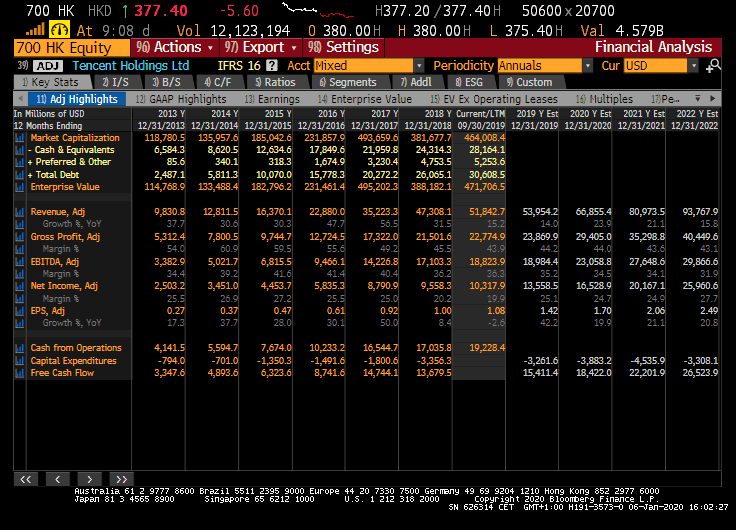Open chart icon for Preferred & Other row

click(x=19, y=162)
